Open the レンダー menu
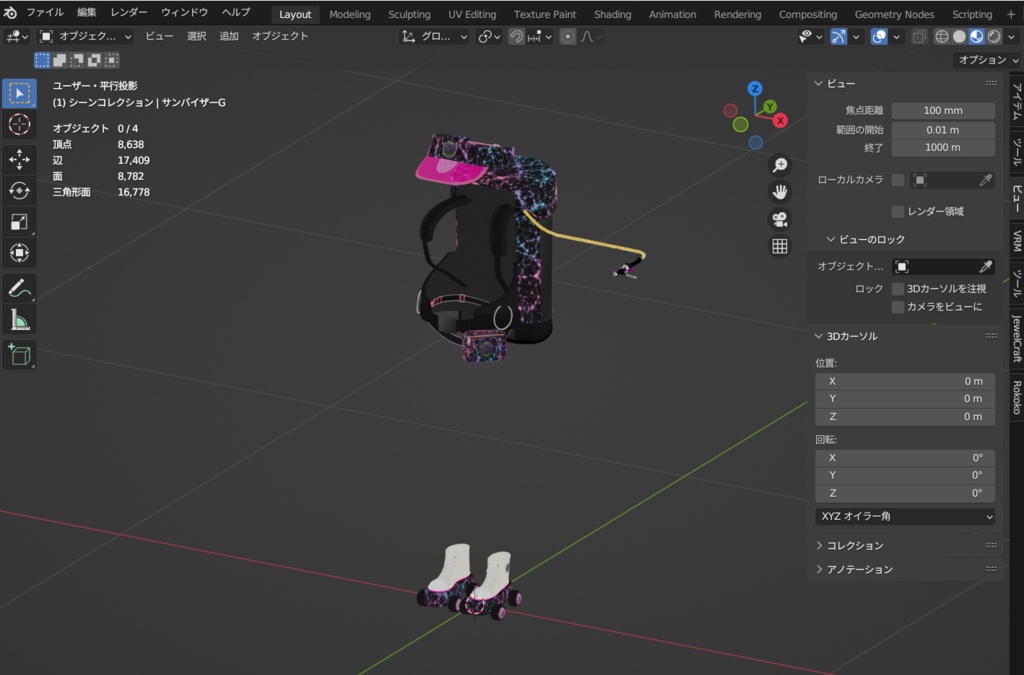Image resolution: width=1024 pixels, height=675 pixels. point(129,12)
